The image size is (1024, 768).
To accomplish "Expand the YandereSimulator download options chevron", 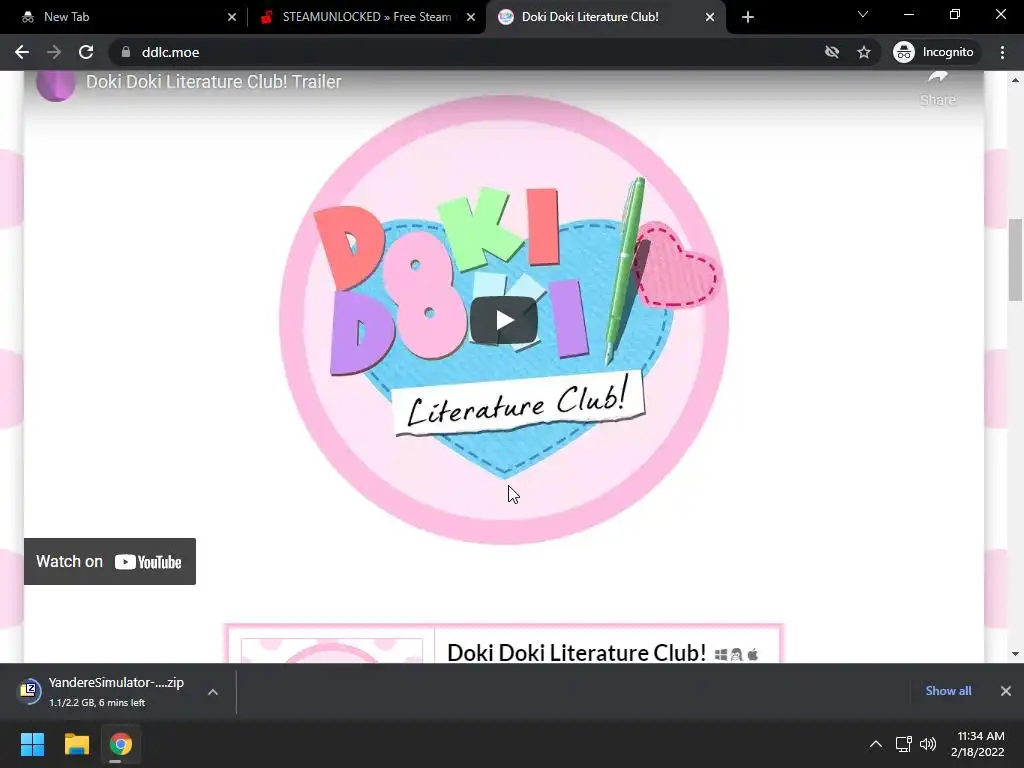I will click(x=213, y=692).
